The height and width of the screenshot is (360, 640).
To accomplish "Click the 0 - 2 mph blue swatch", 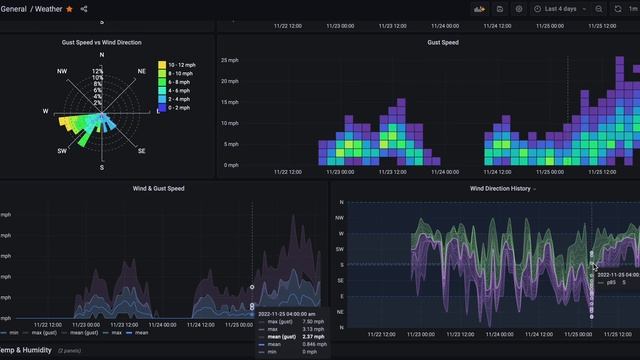I will click(x=162, y=108).
